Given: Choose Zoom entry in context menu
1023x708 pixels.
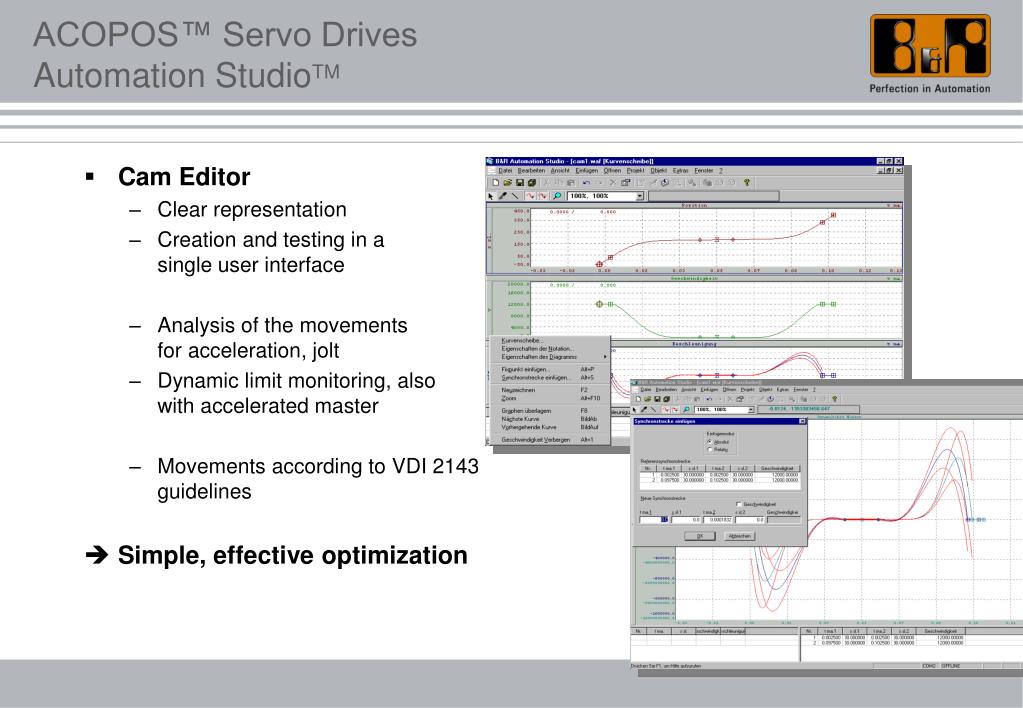Looking at the screenshot, I should point(551,398).
